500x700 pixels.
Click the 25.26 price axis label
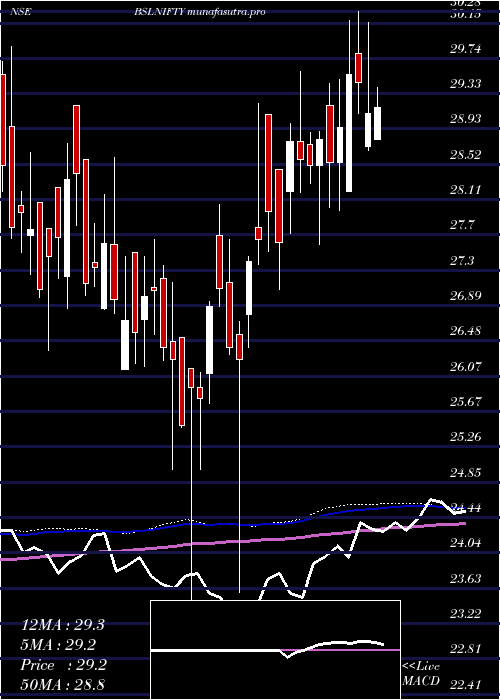tap(466, 436)
